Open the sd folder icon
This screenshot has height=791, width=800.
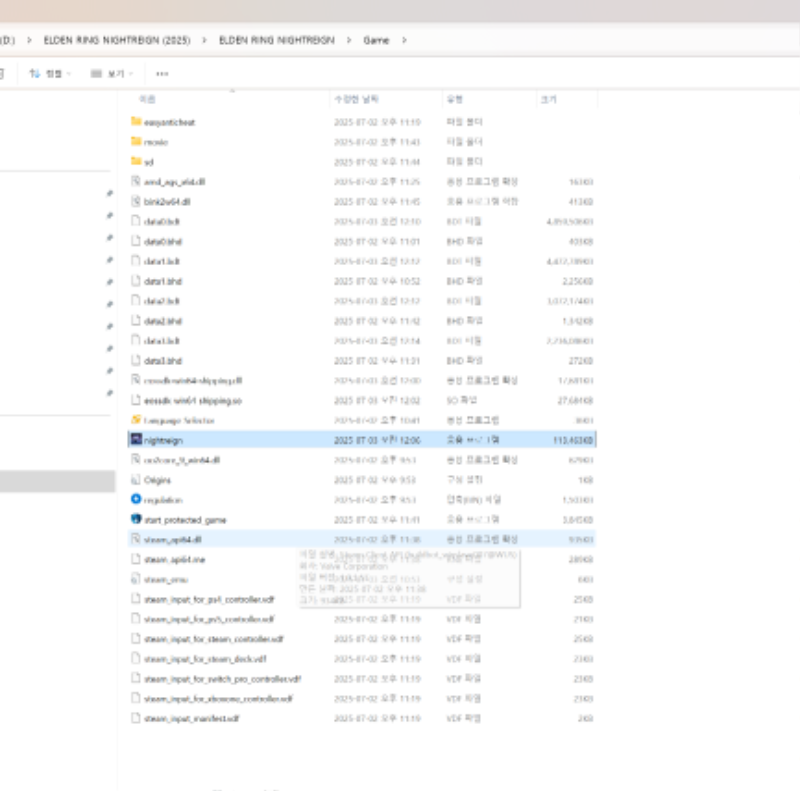coord(136,161)
